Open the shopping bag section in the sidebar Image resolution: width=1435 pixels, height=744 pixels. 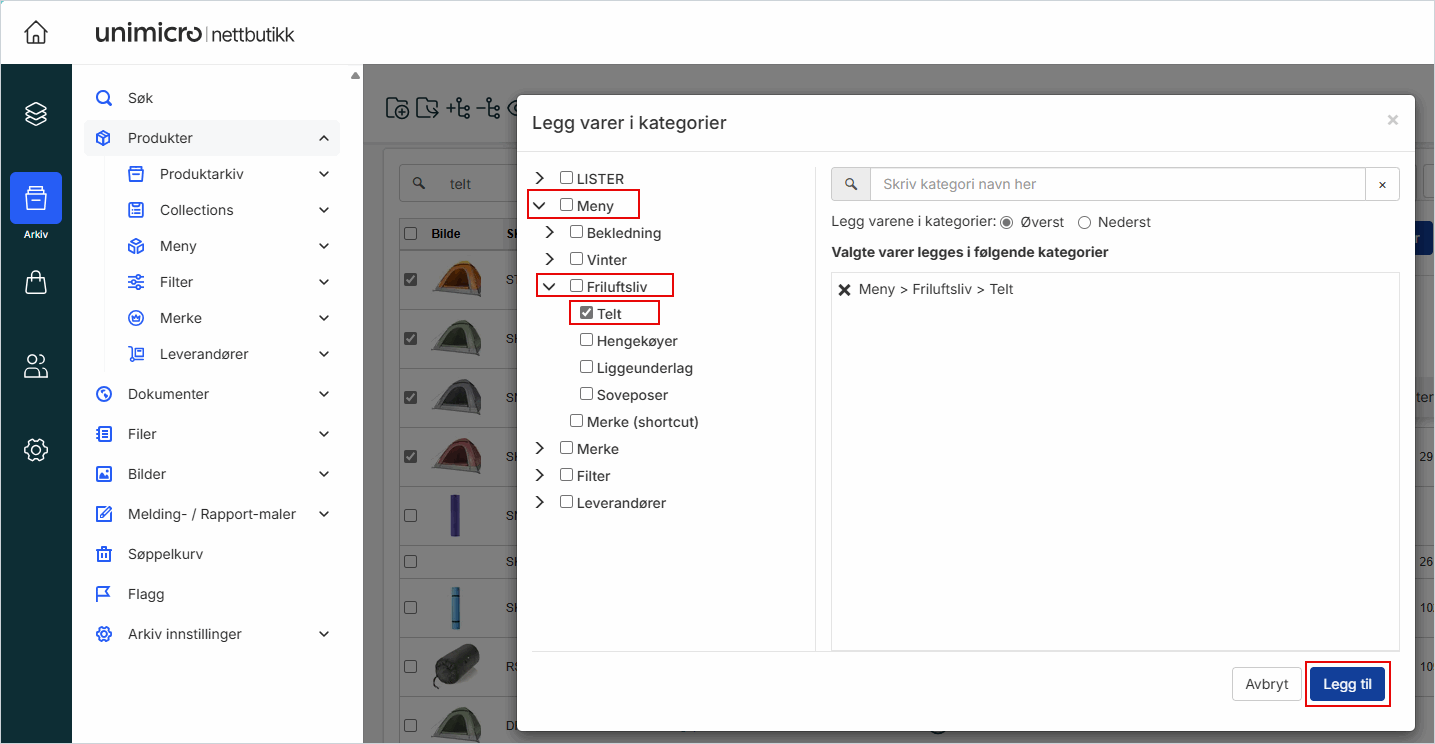pos(36,281)
